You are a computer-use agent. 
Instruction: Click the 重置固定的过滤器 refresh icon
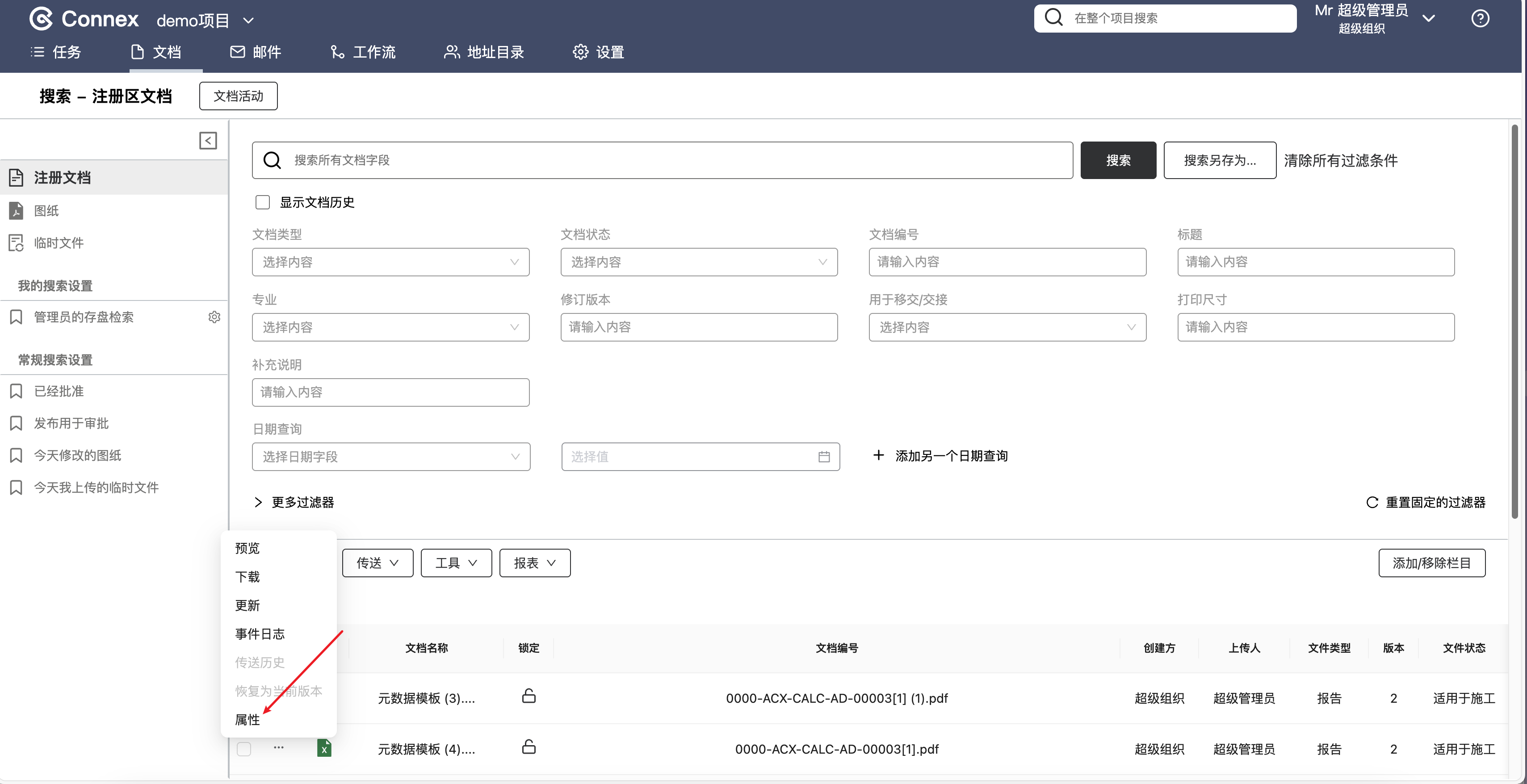[1372, 503]
